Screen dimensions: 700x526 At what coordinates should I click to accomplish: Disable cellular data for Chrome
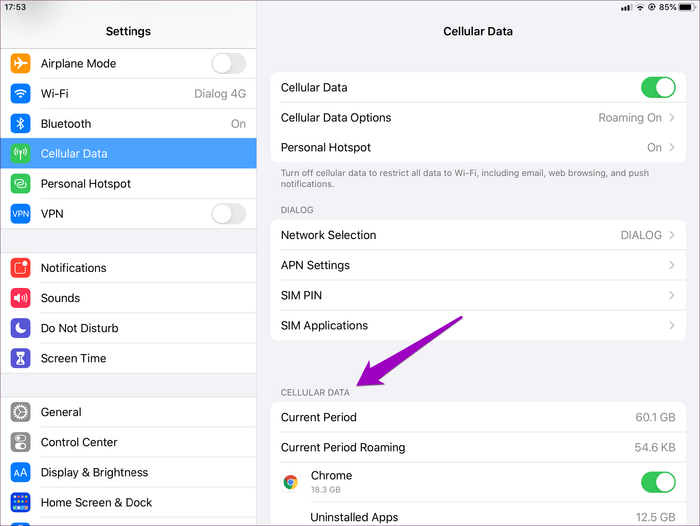658,482
